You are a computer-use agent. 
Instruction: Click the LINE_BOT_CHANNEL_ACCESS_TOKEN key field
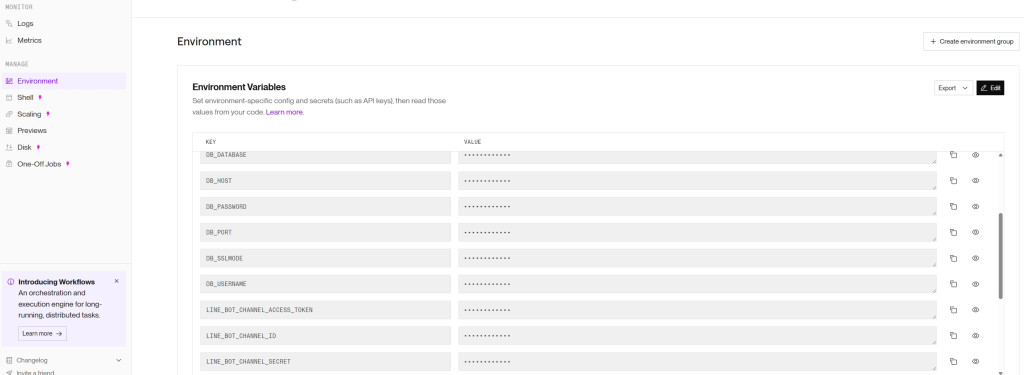325,310
